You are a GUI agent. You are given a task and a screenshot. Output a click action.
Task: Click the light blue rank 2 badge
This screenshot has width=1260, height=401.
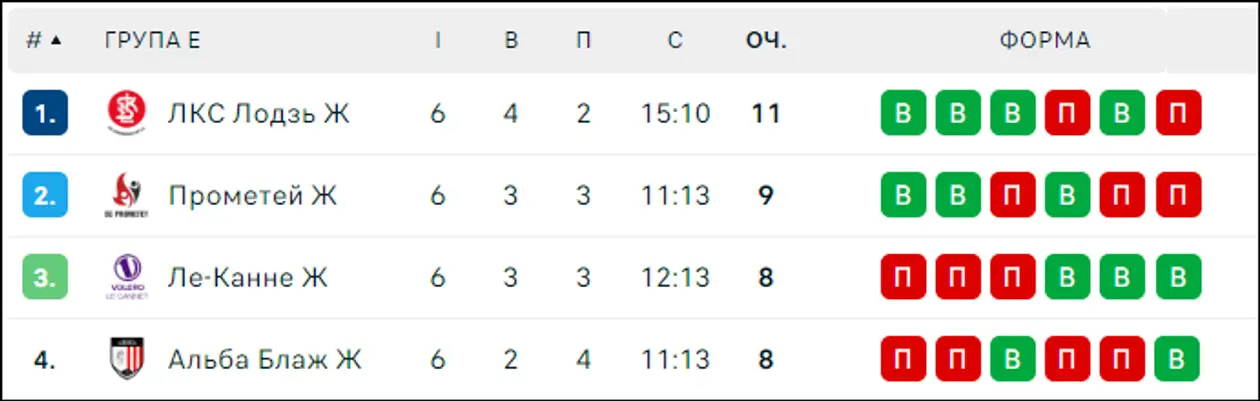[45, 195]
